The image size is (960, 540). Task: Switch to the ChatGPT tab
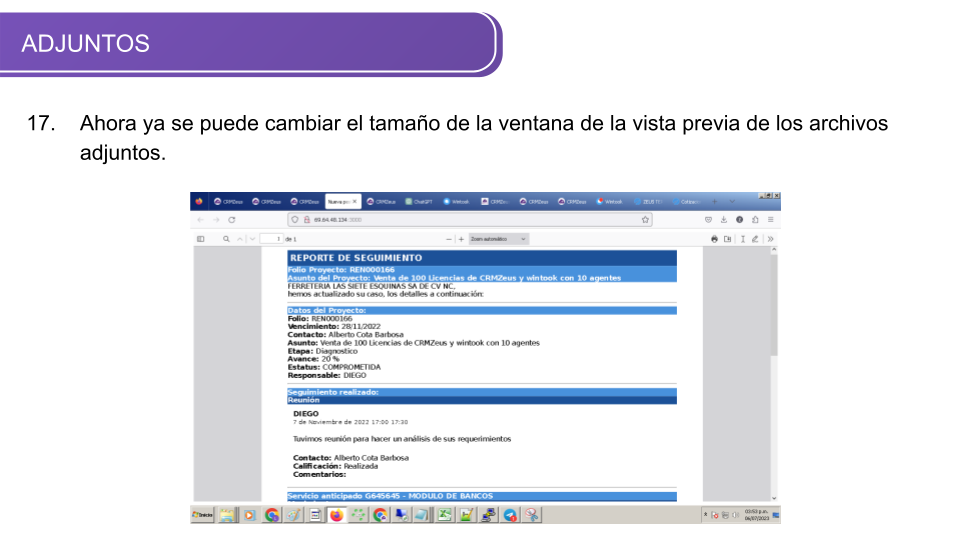(419, 201)
